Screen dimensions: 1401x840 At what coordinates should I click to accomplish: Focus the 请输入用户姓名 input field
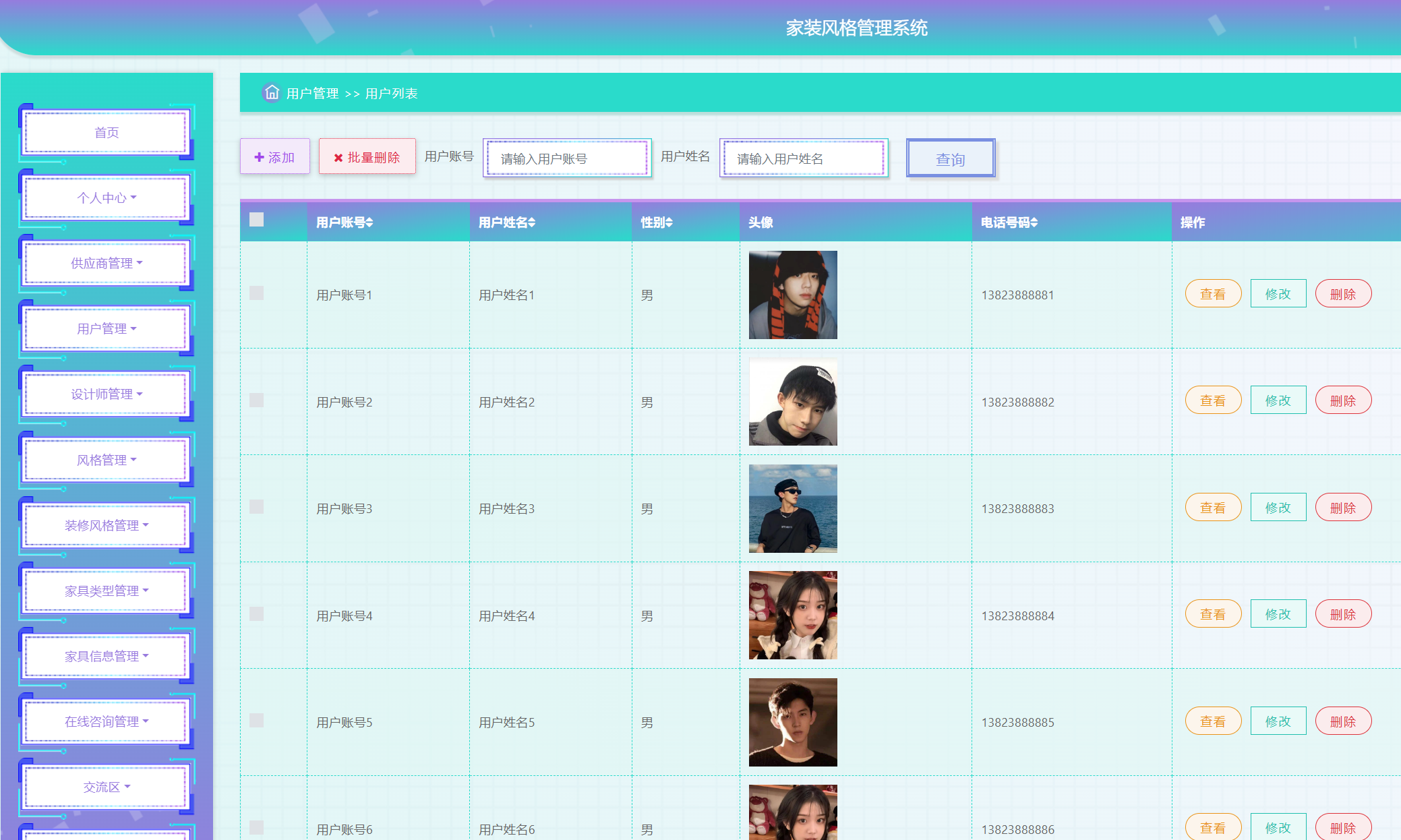pyautogui.click(x=803, y=158)
